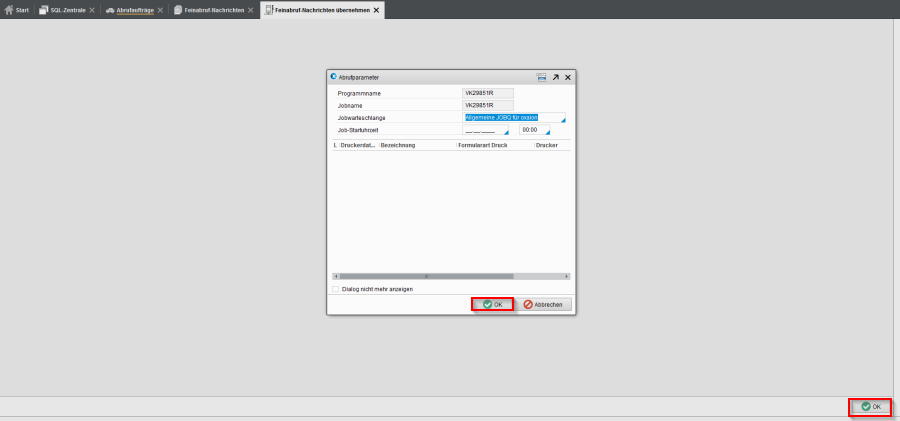This screenshot has width=900, height=421.
Task: Open the 00:00 start time dropdown
Action: pyautogui.click(x=546, y=132)
